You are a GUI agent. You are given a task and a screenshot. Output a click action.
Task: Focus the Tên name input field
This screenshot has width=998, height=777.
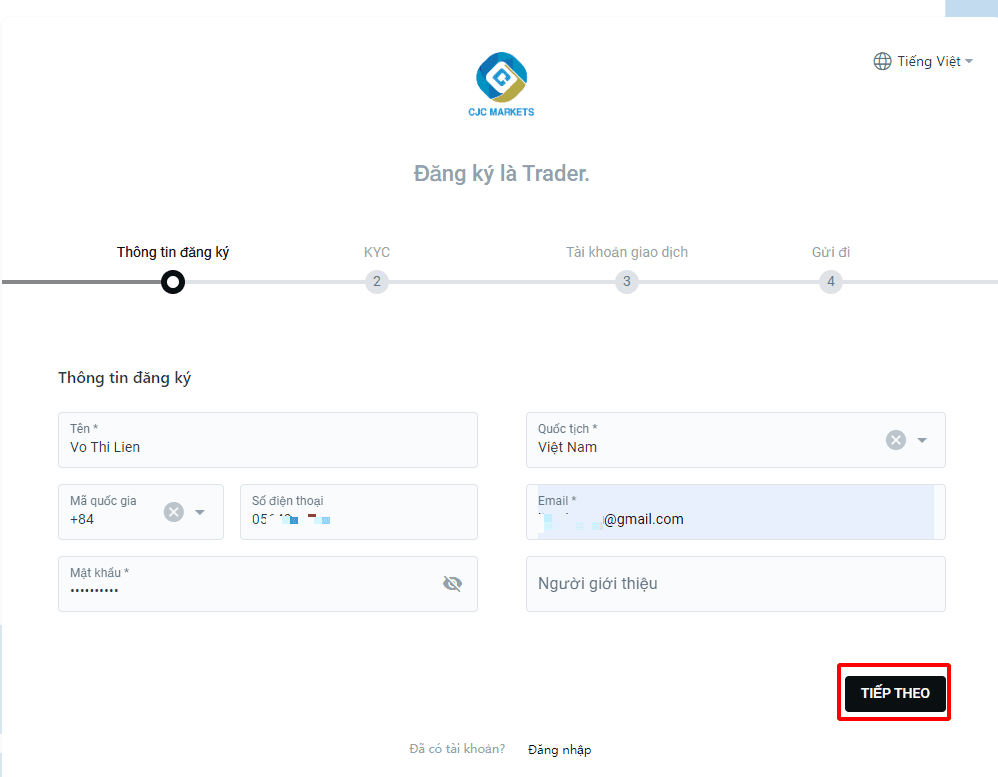[x=268, y=440]
